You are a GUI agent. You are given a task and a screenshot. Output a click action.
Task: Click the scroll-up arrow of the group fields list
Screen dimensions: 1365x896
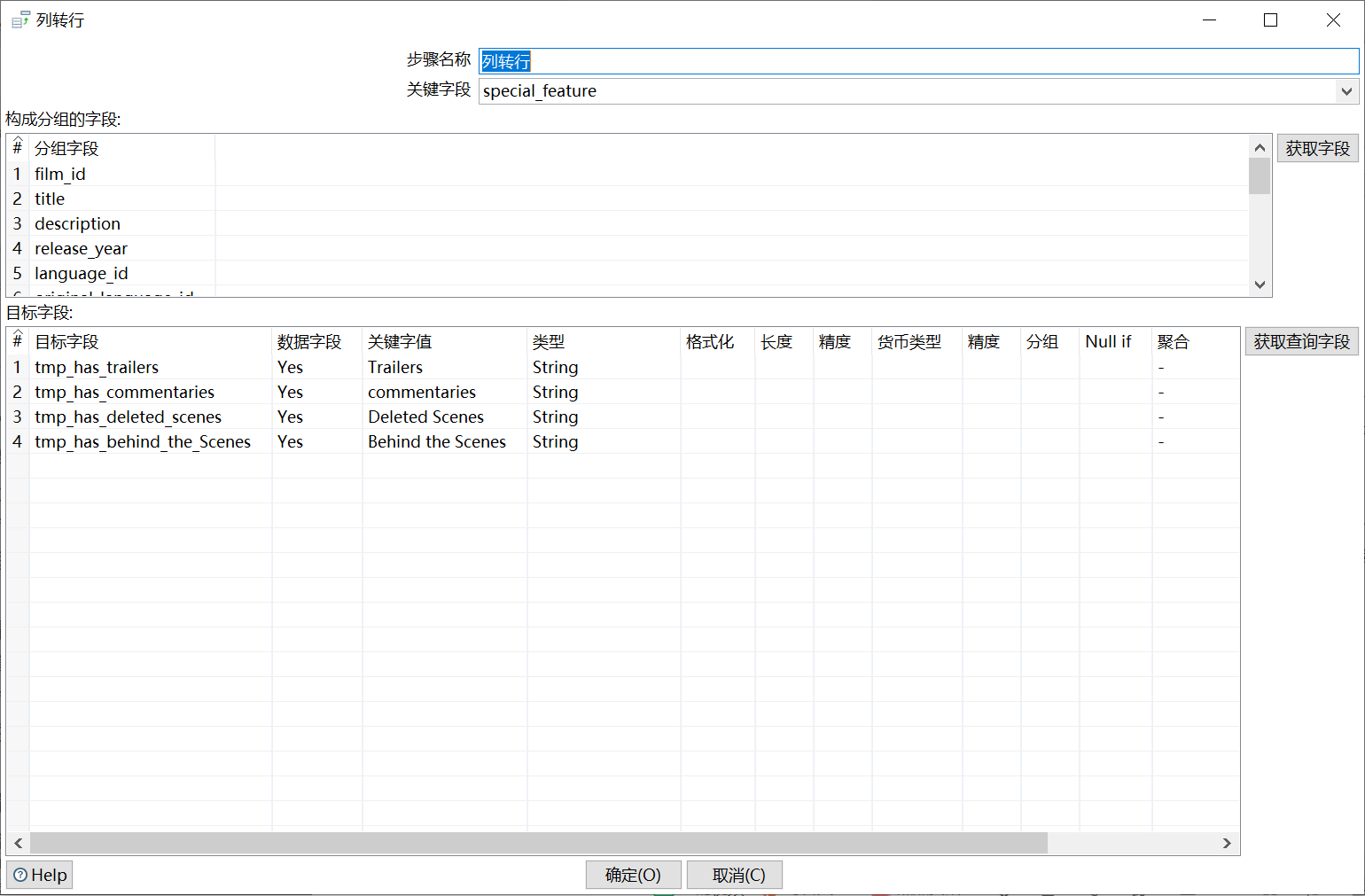[x=1260, y=146]
